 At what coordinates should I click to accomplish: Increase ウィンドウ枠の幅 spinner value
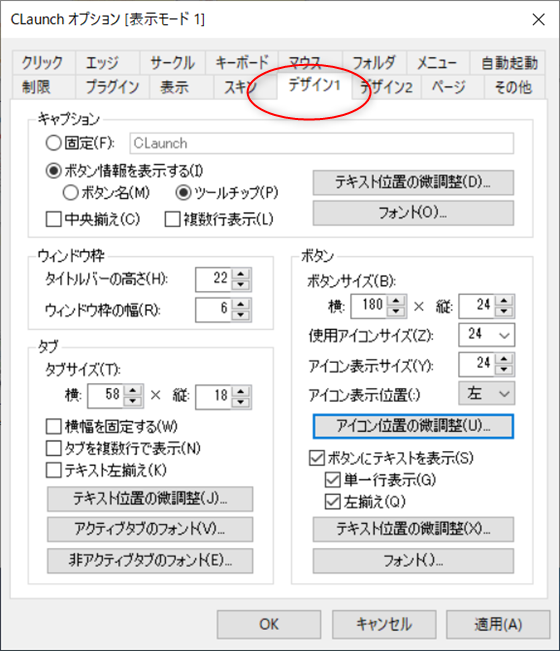pyautogui.click(x=241, y=304)
